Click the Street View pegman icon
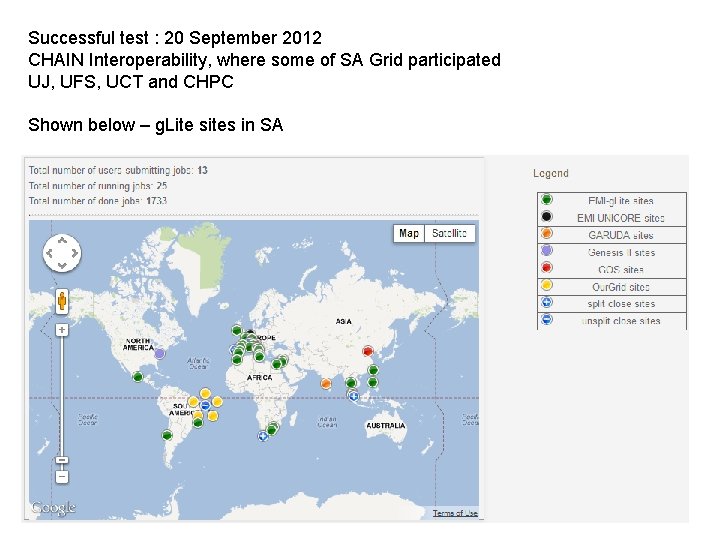The image size is (720, 540). [x=62, y=301]
